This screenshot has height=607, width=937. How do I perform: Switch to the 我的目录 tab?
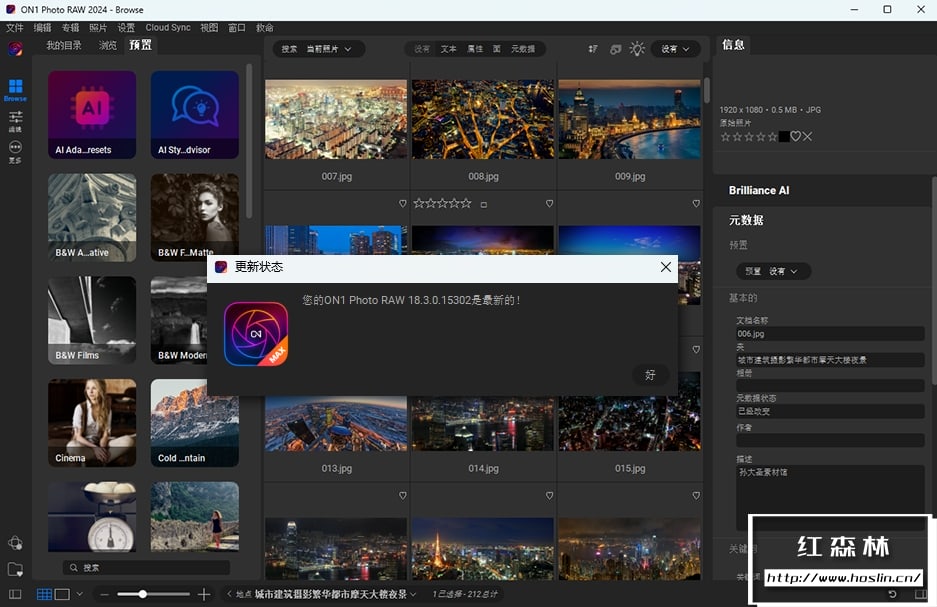point(64,45)
